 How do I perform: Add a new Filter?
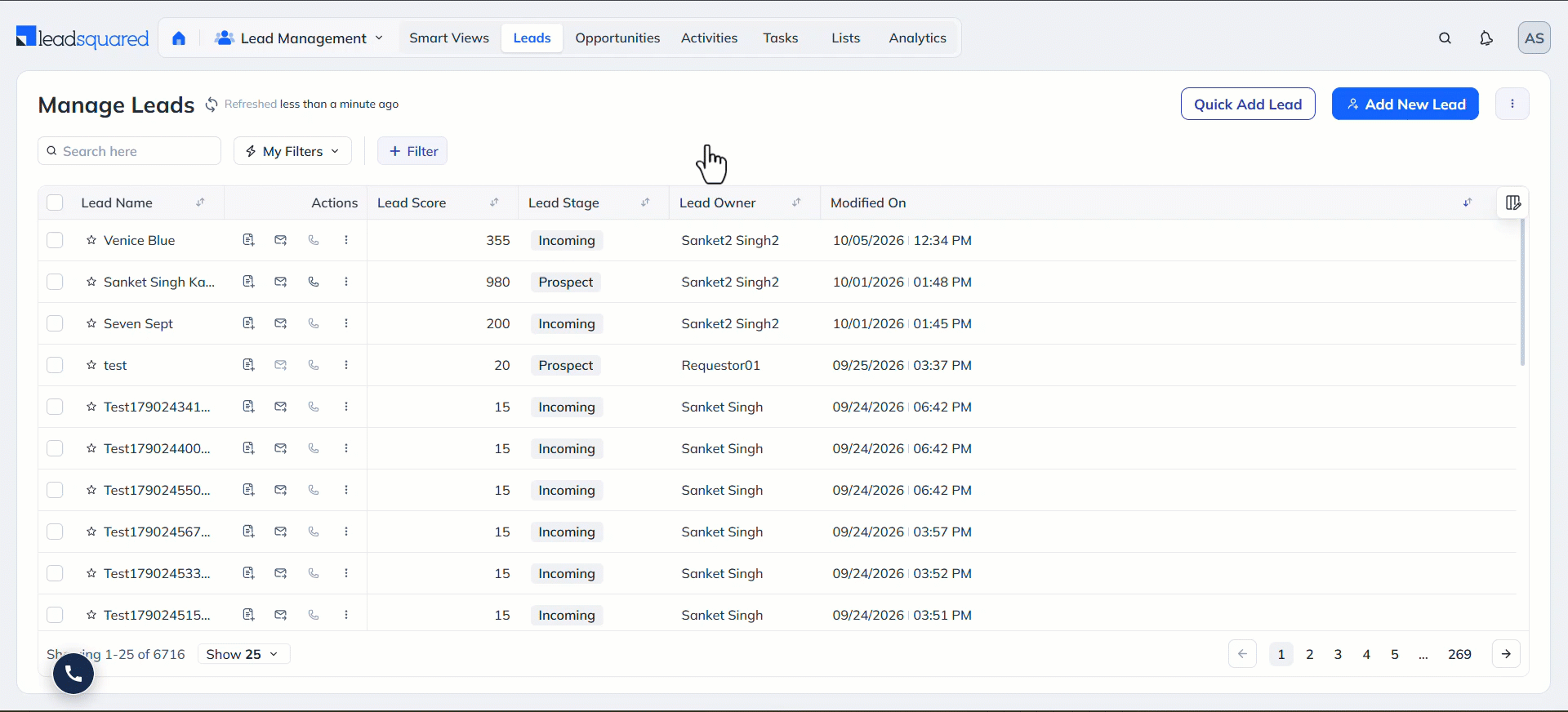tap(412, 151)
